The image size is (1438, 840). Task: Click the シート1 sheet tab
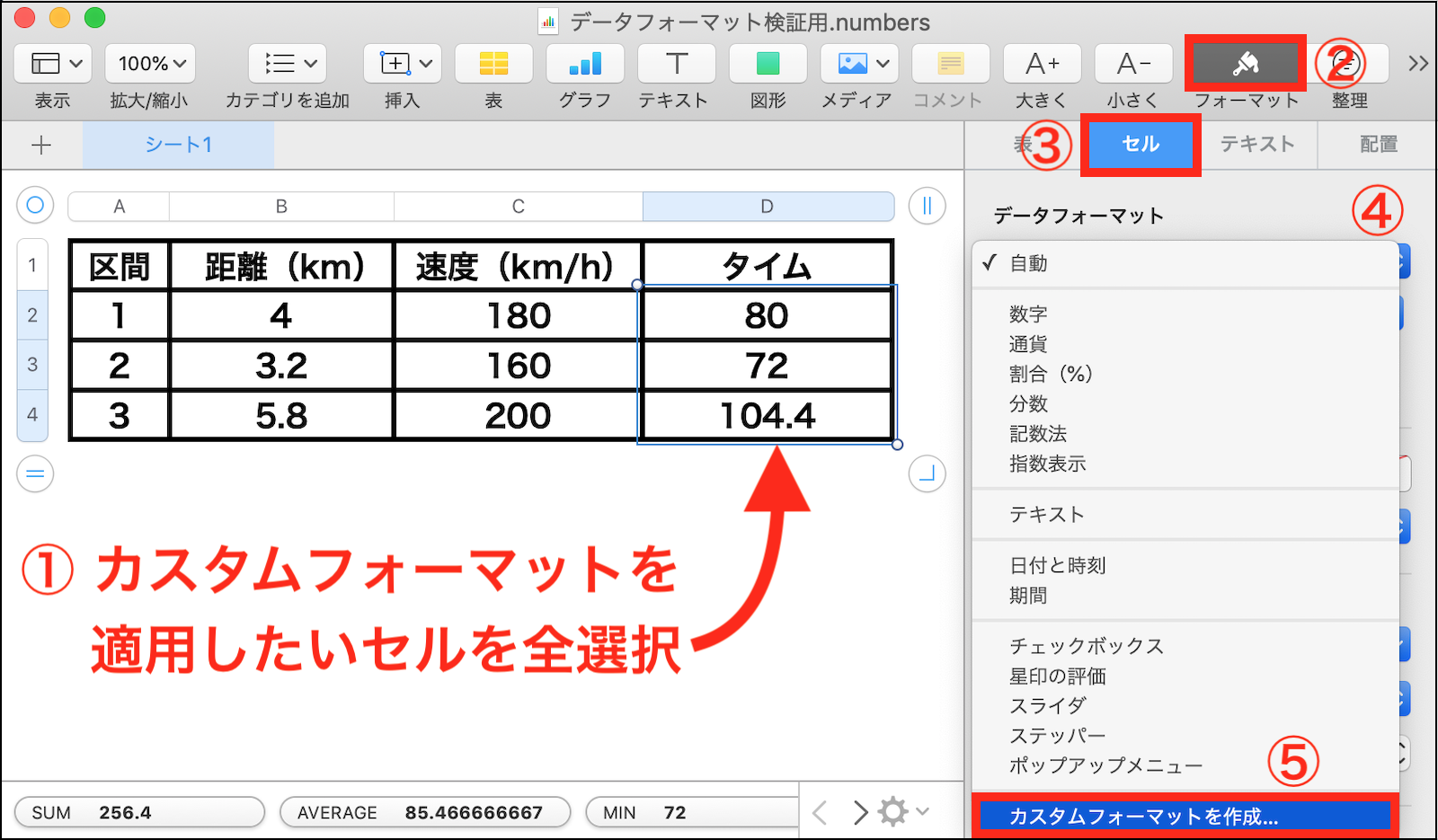pyautogui.click(x=179, y=146)
